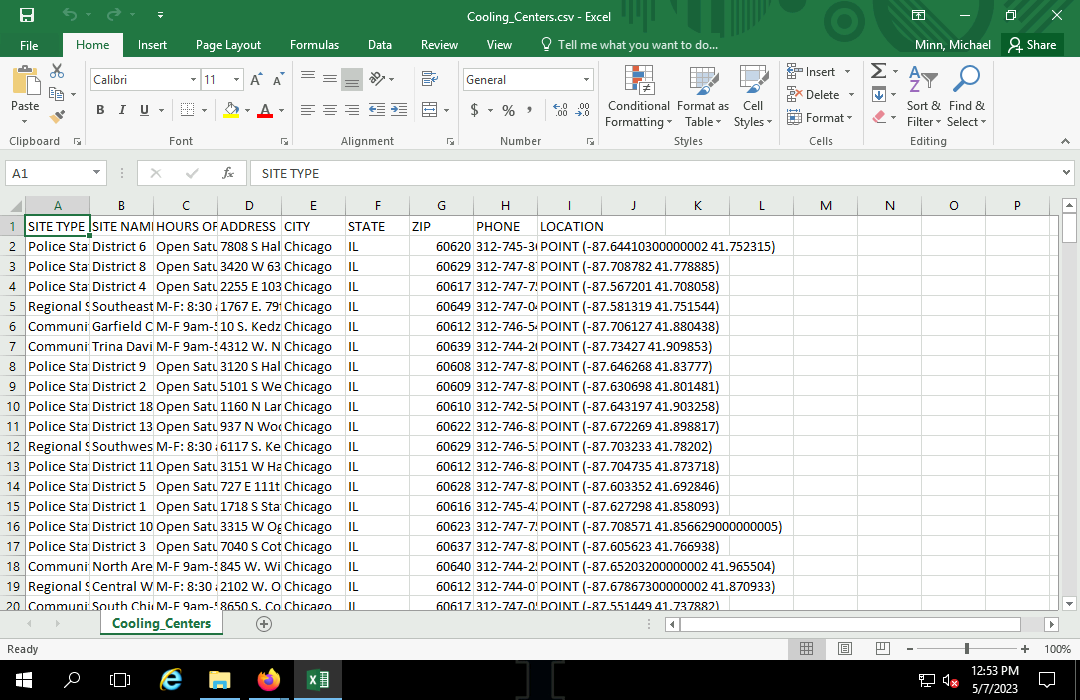This screenshot has width=1080, height=700.
Task: Toggle Bold formatting
Action: click(x=100, y=110)
